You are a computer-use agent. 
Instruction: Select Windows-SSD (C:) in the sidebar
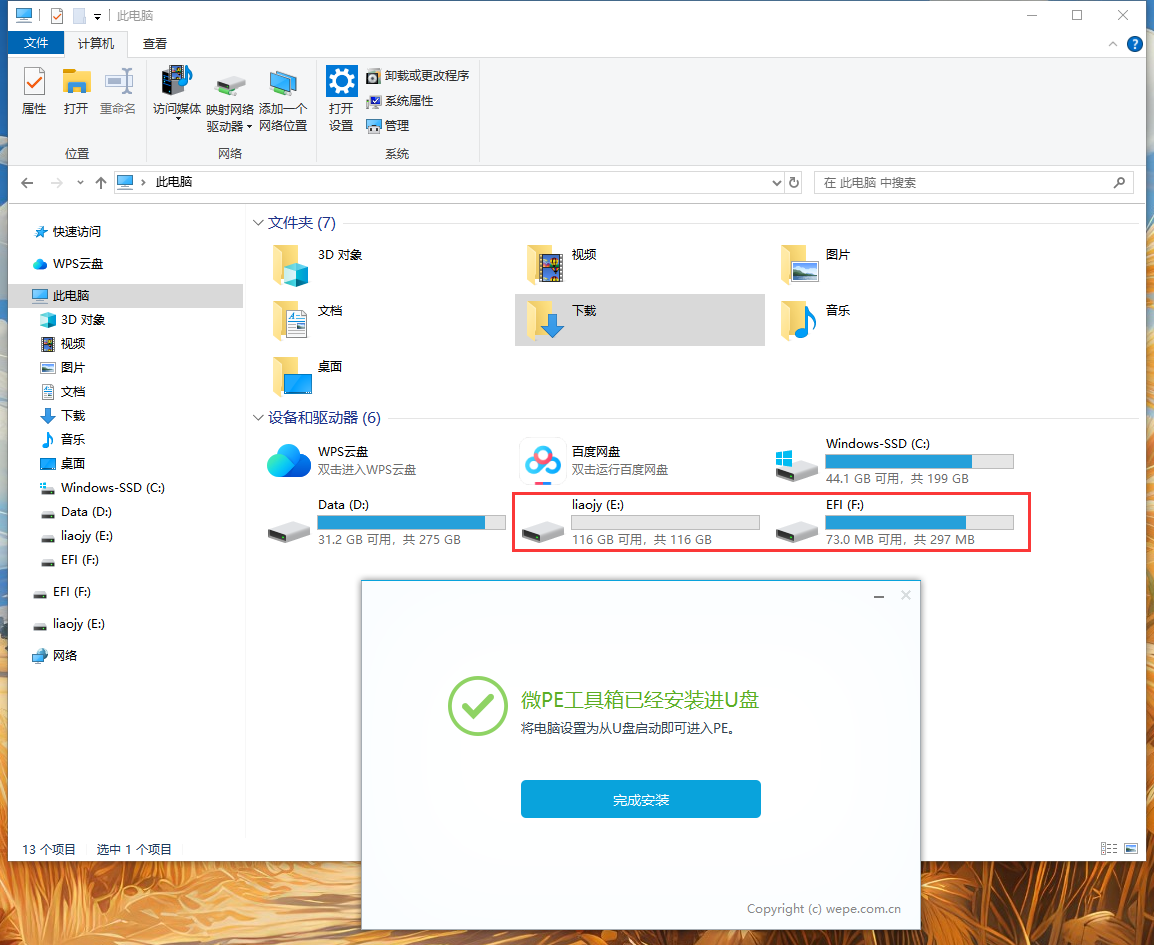click(x=102, y=487)
